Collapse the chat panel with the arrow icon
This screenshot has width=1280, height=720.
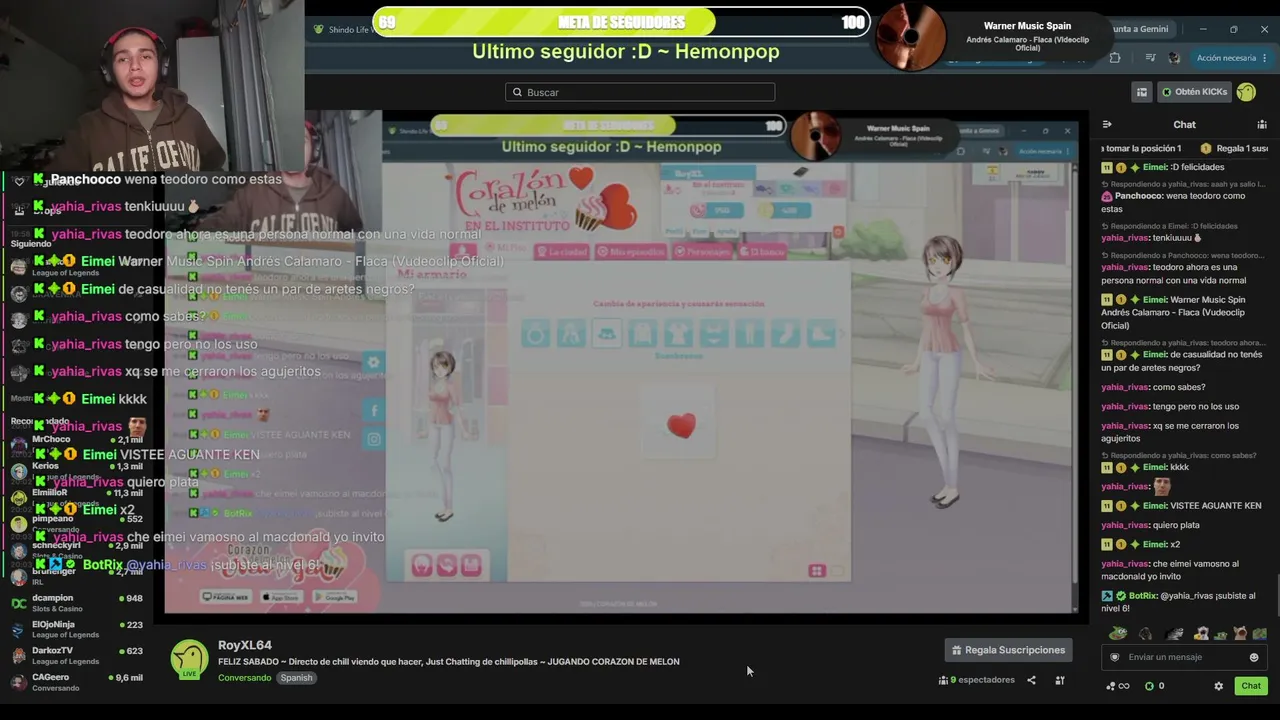1107,125
